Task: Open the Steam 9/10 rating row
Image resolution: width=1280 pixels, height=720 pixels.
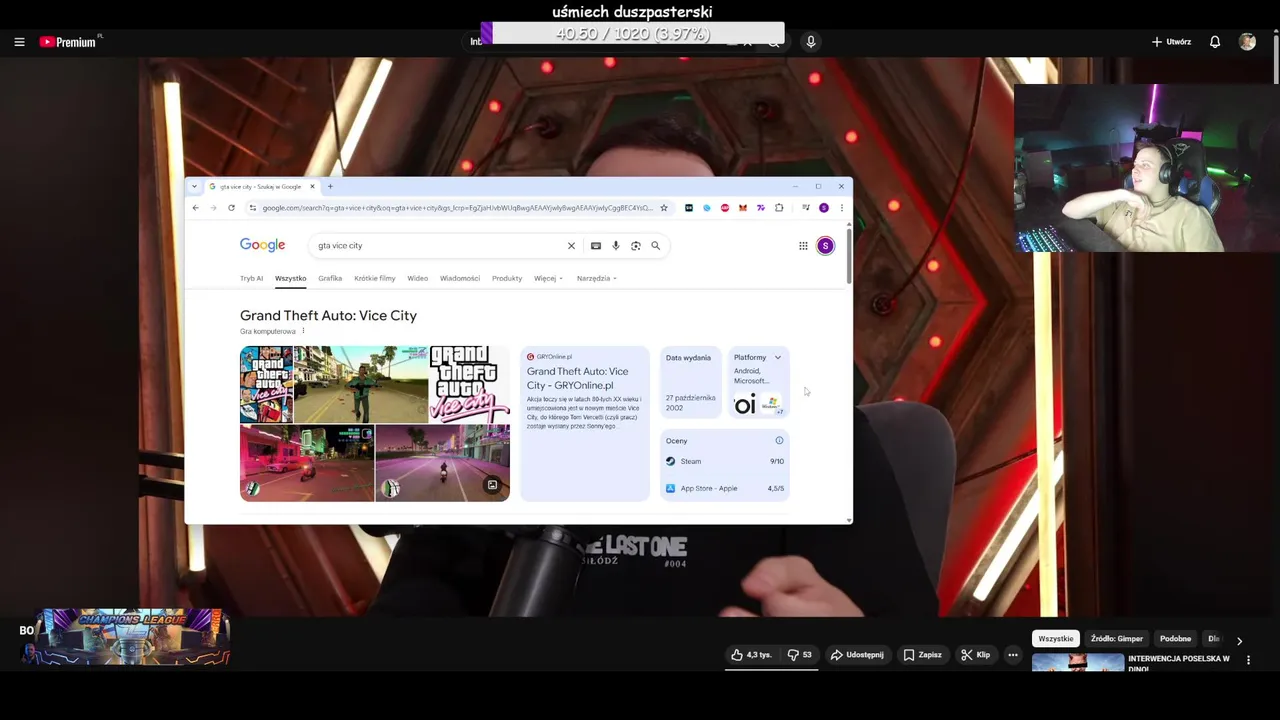Action: click(725, 461)
